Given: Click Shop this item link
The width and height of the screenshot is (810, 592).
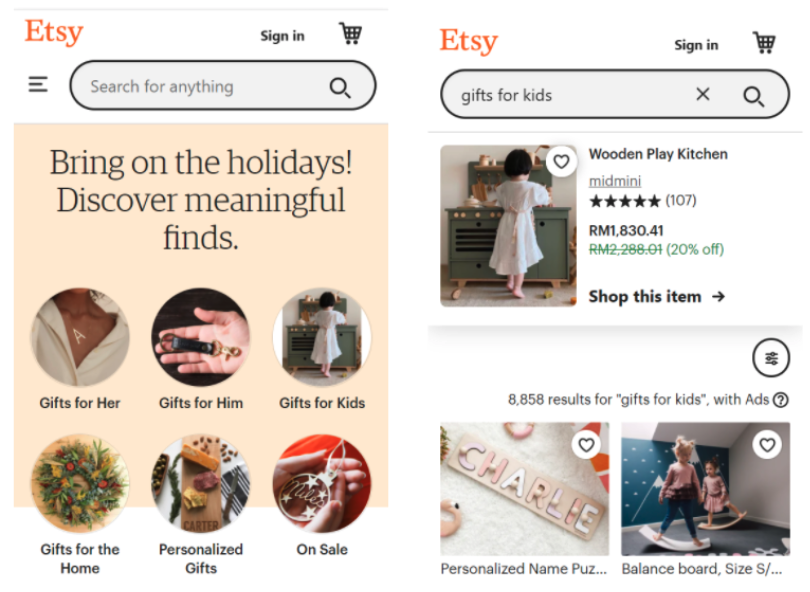Looking at the screenshot, I should click(x=657, y=297).
